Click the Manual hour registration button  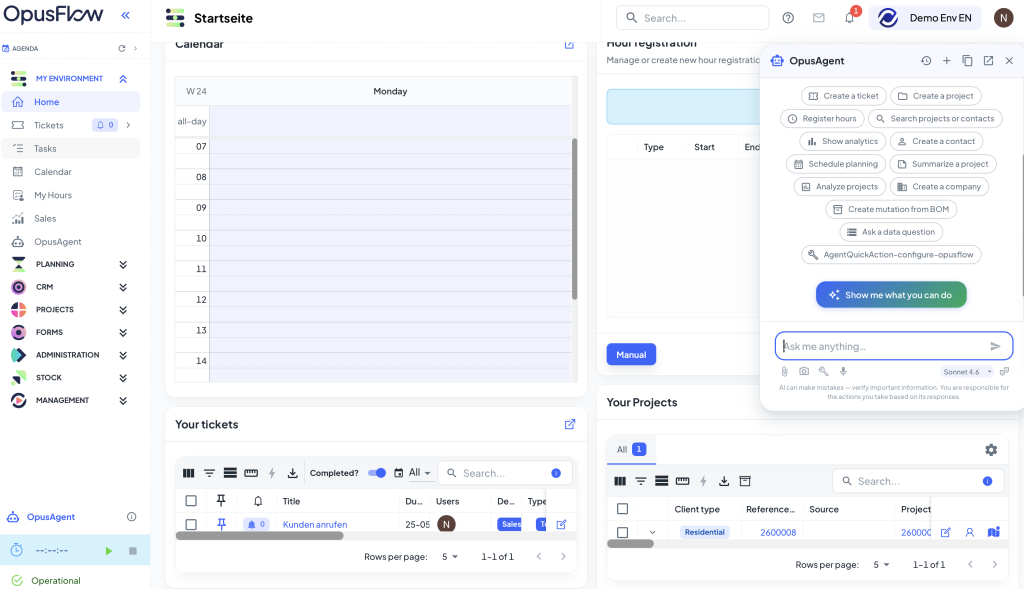tap(631, 355)
